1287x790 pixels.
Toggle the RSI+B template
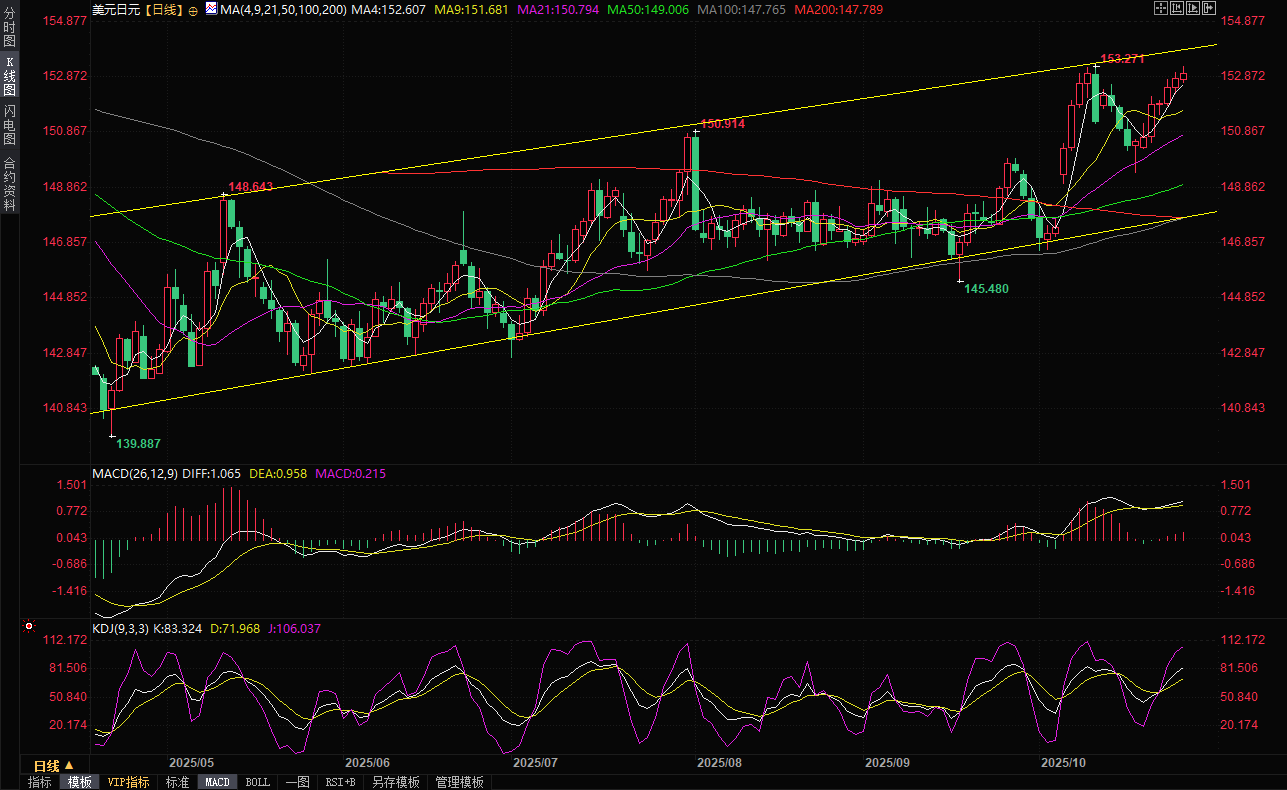tap(341, 782)
